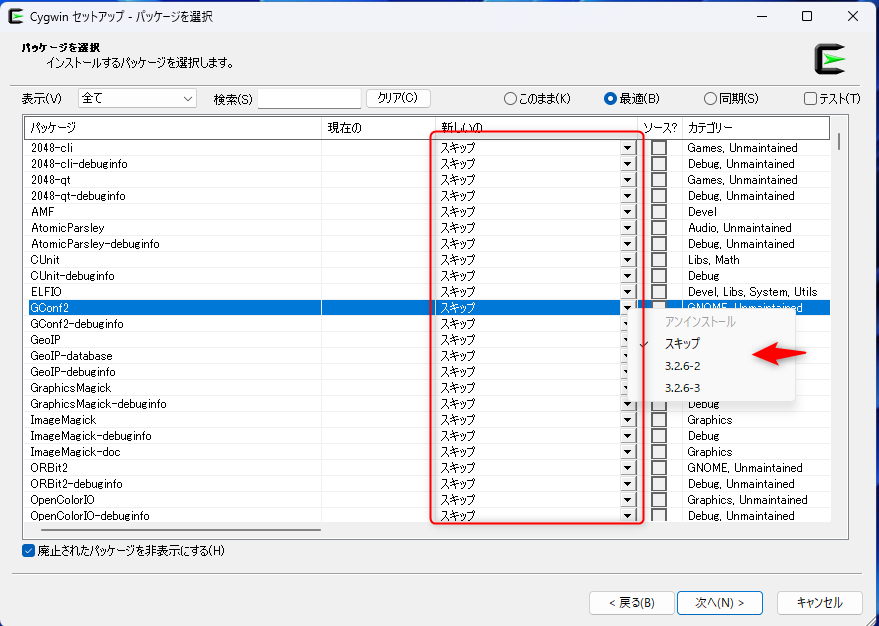Click the クリア(C) button
This screenshot has height=626, width=879.
click(x=398, y=98)
